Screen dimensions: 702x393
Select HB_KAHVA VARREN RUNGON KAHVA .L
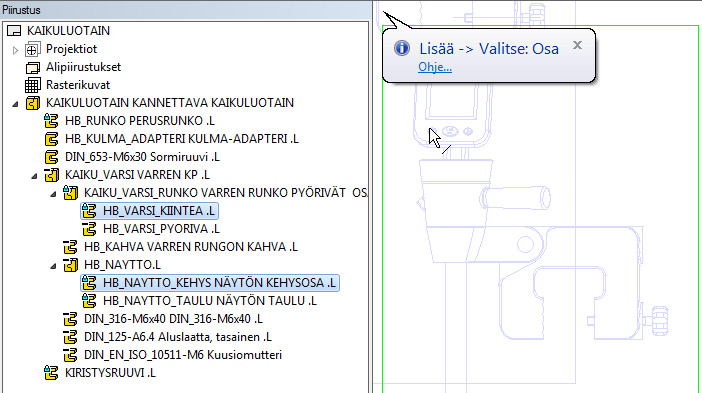pos(191,247)
